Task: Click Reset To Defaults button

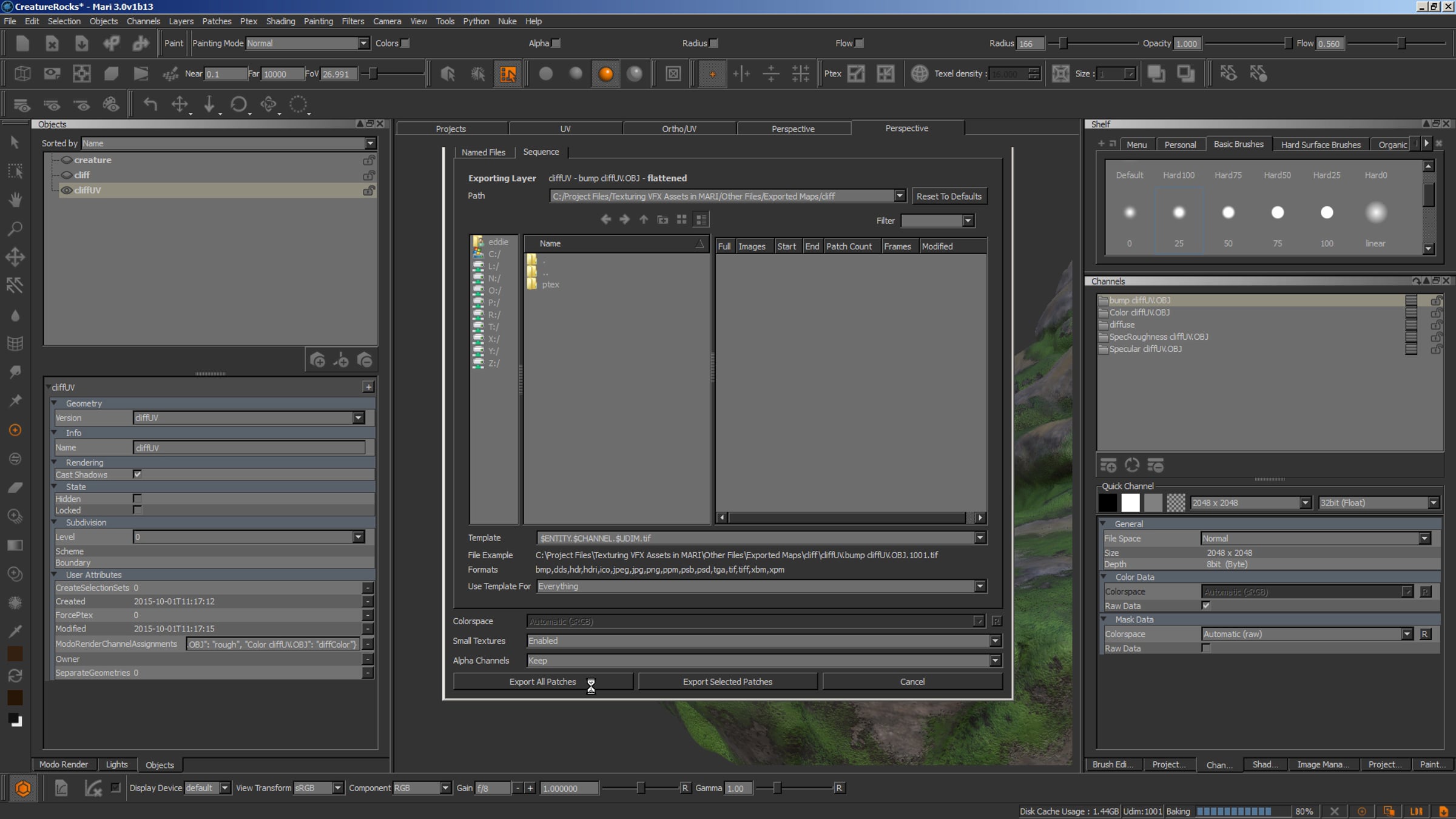Action: point(949,197)
